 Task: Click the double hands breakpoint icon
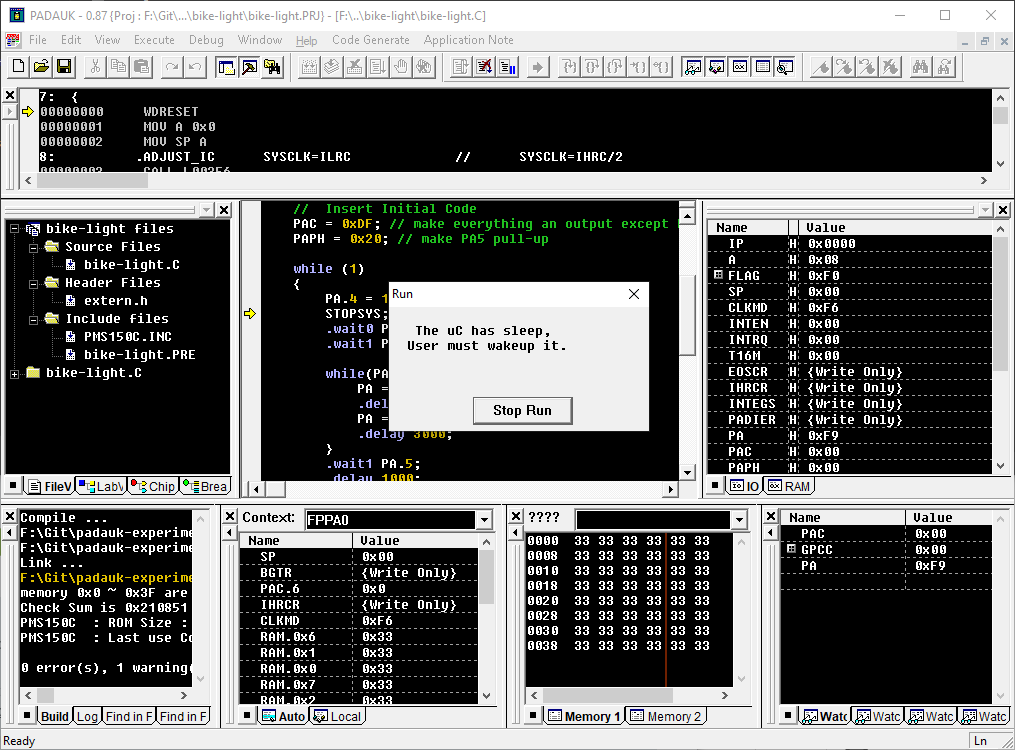coord(424,67)
